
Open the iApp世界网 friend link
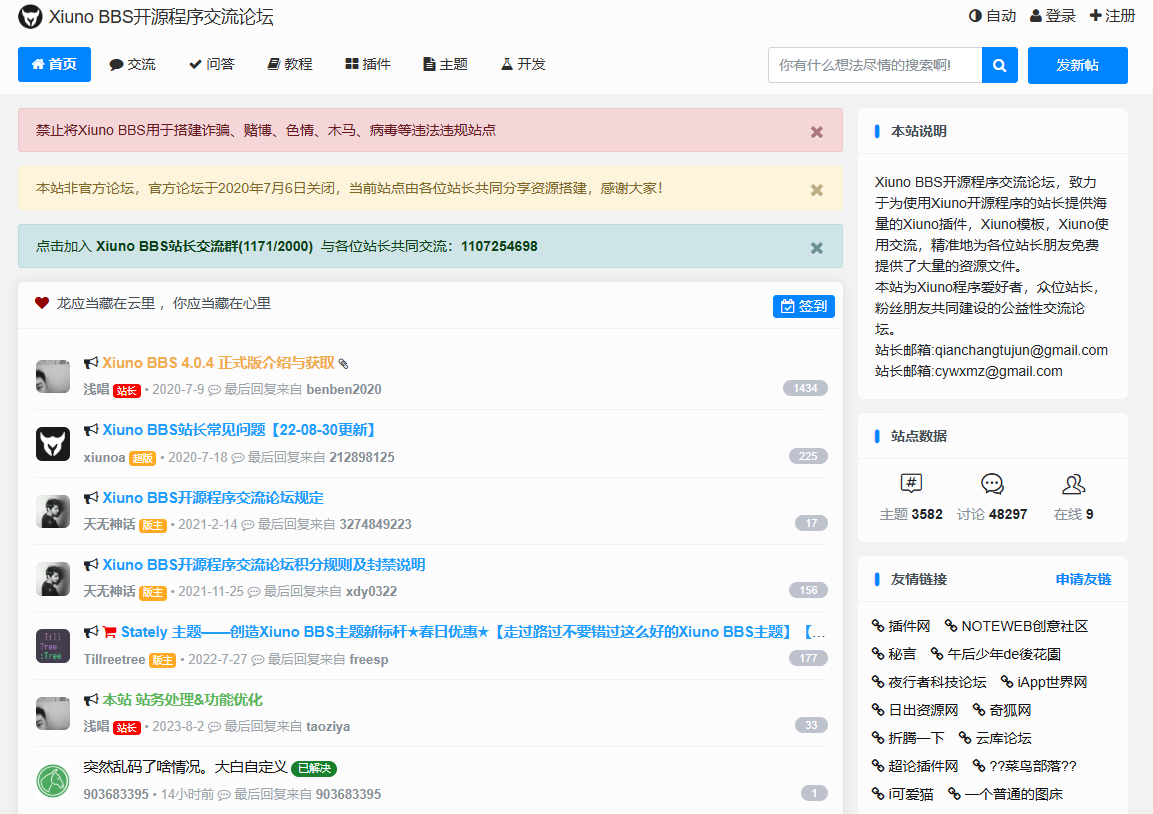point(1044,682)
